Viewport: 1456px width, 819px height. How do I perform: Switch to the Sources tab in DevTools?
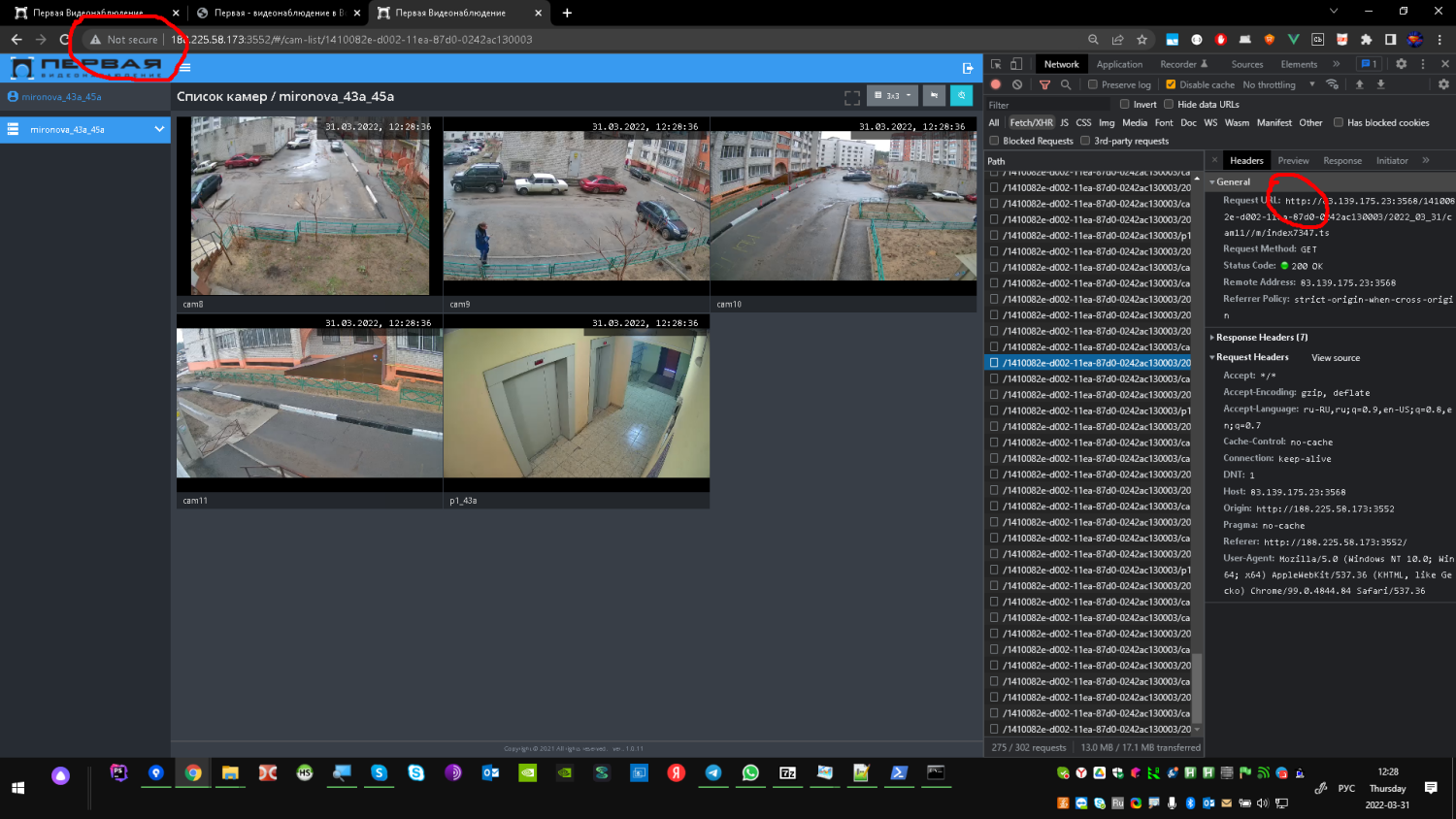click(1247, 64)
